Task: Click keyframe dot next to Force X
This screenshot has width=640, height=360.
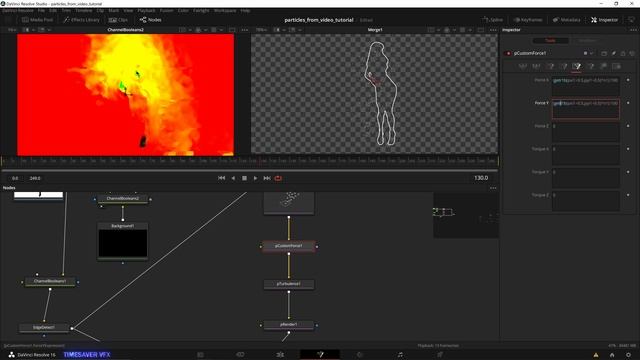Action: pyautogui.click(x=628, y=80)
